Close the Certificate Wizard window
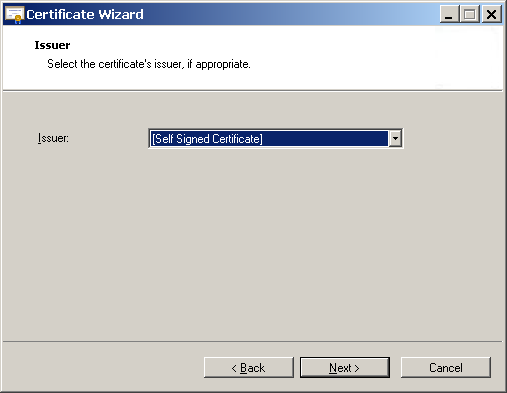The width and height of the screenshot is (507, 393). coord(491,14)
